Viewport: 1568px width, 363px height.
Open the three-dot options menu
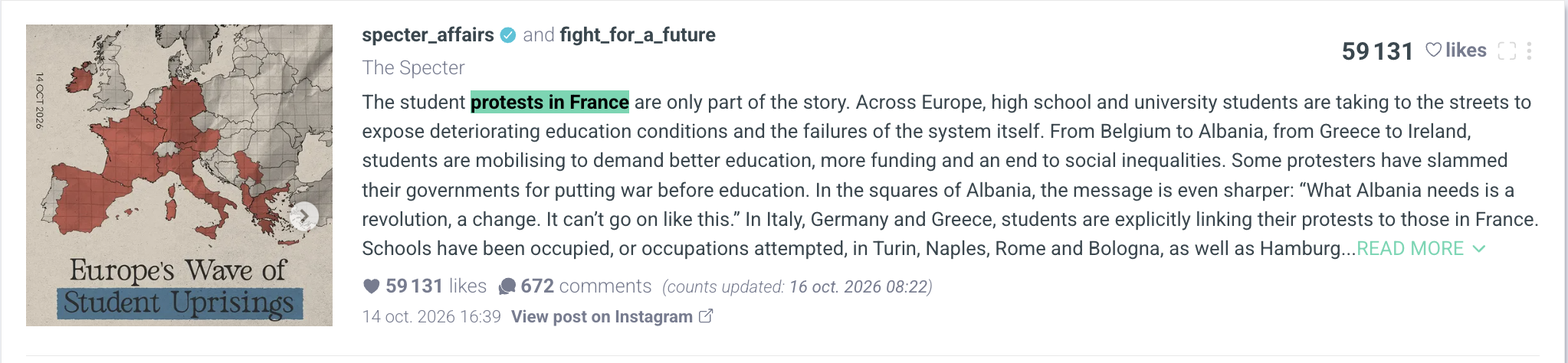pyautogui.click(x=1529, y=51)
